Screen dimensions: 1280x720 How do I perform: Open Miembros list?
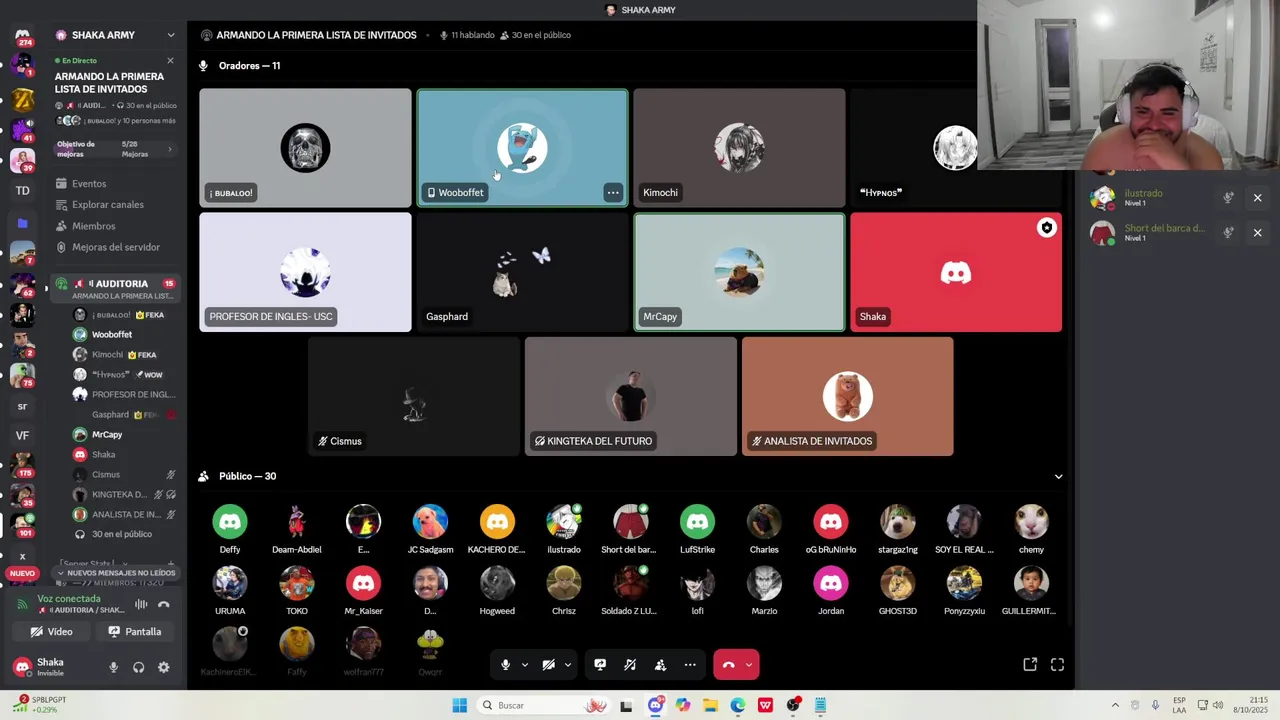coord(93,226)
